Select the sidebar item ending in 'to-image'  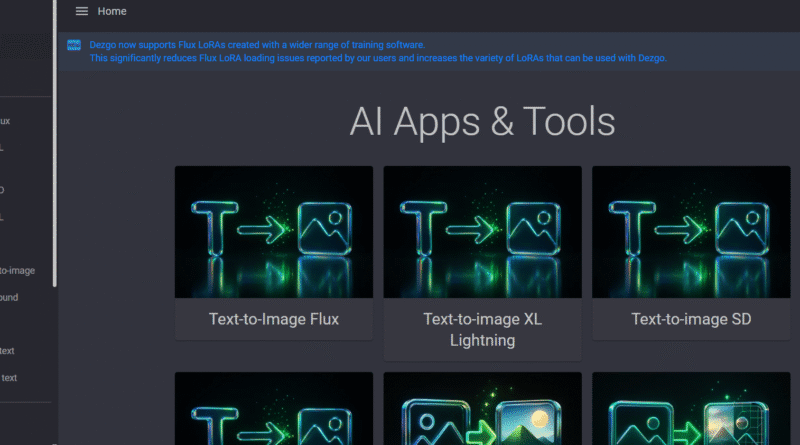[x=17, y=270]
